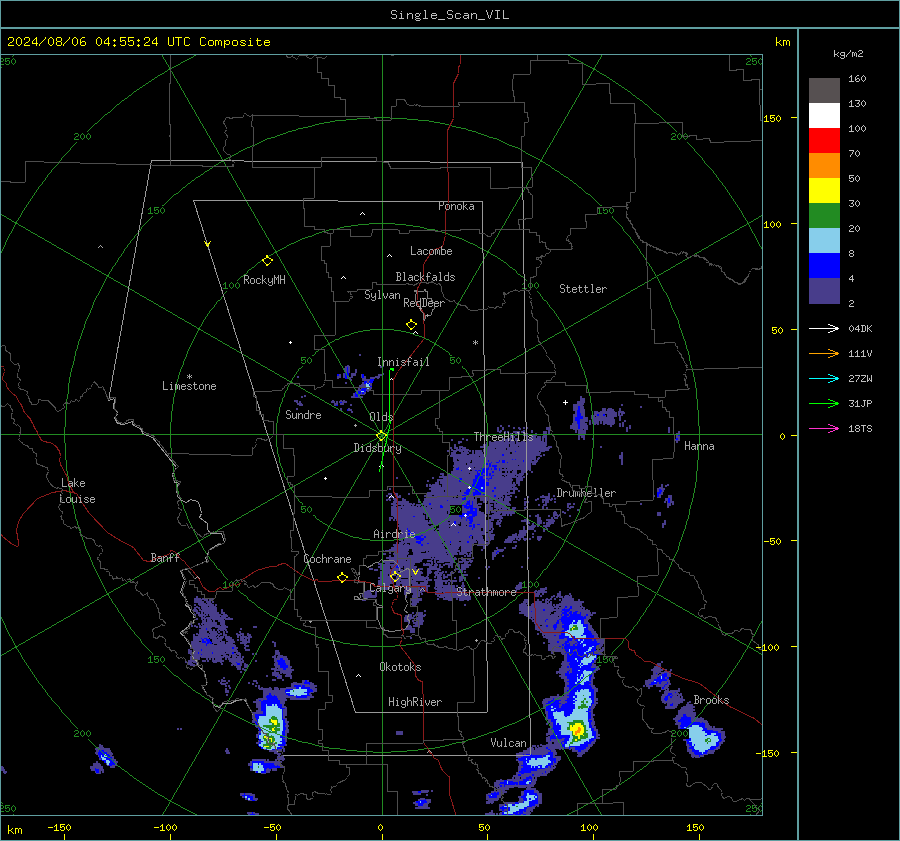Click the Sundre town label
This screenshot has height=841, width=900.
[x=303, y=414]
